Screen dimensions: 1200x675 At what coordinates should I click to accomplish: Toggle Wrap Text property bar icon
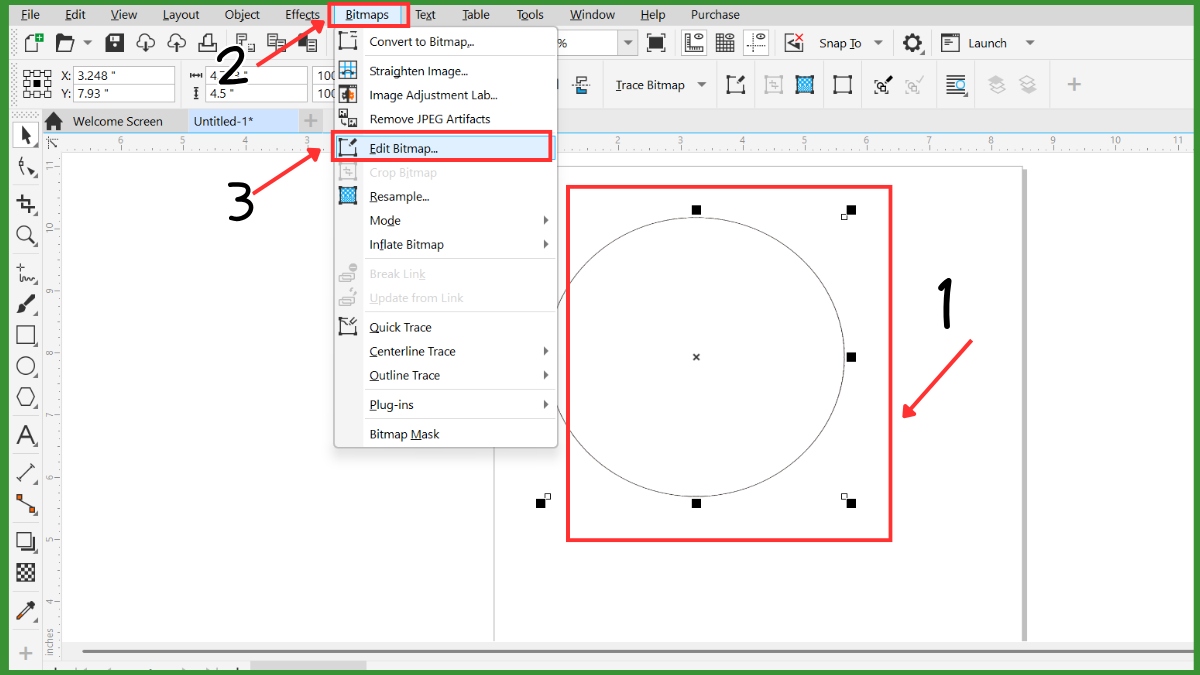click(x=956, y=85)
